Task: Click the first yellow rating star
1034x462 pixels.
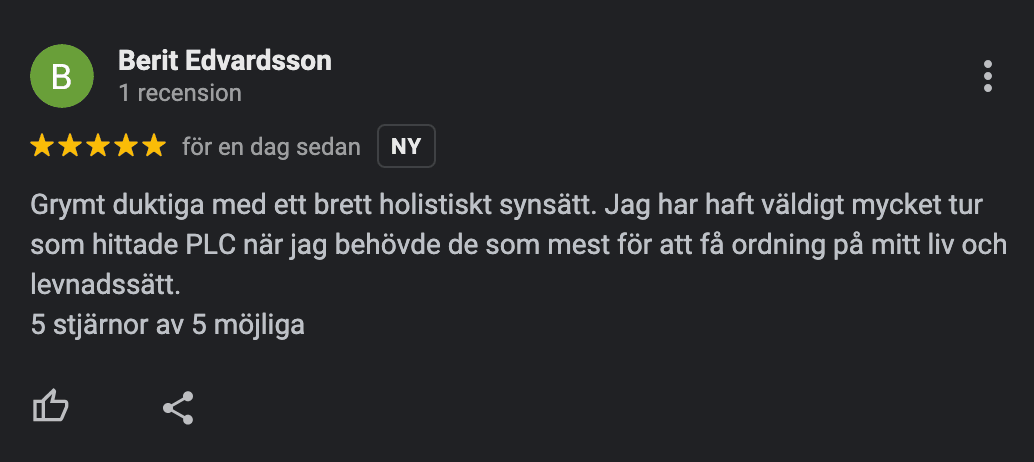Action: [42, 146]
